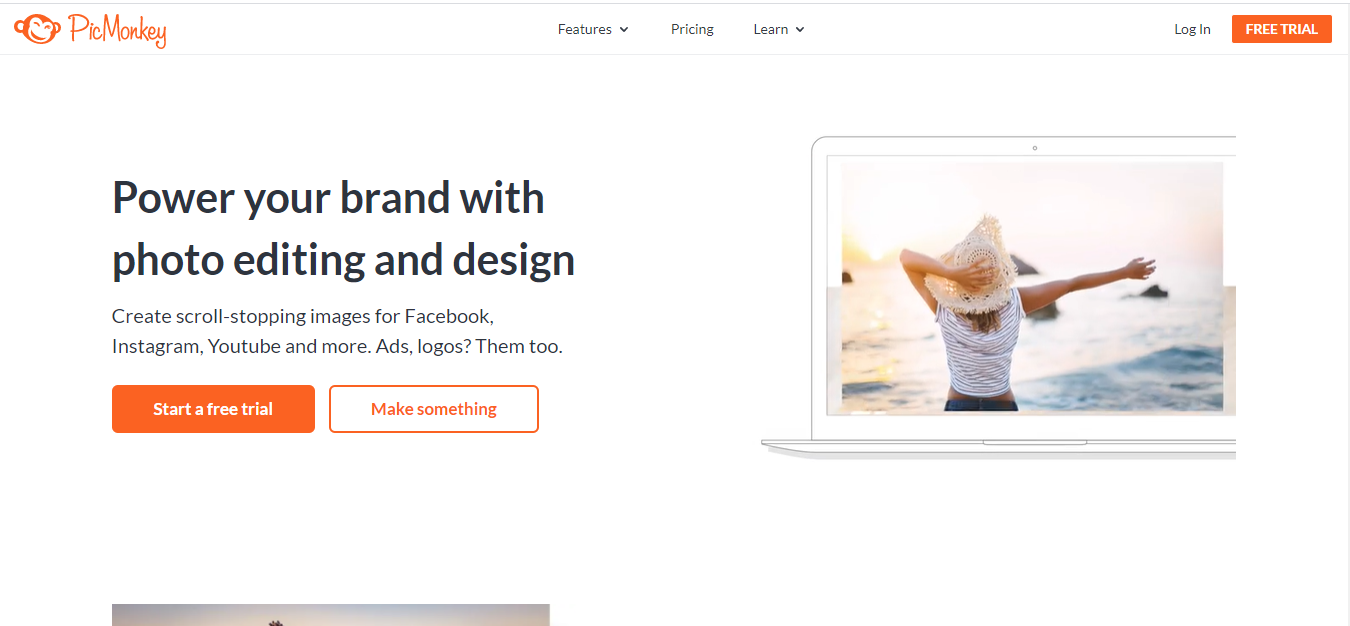Select the straw hat in the hero photo
Viewport: 1350px width, 626px height.
[970, 263]
